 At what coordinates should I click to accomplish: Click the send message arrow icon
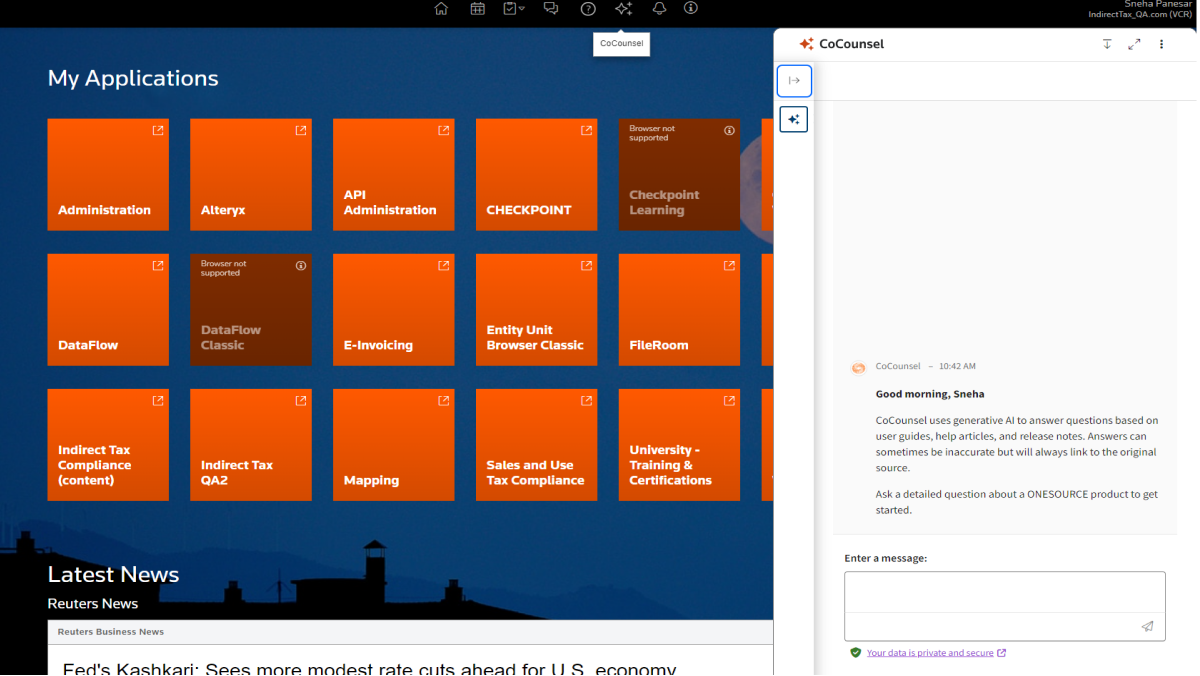1147,627
